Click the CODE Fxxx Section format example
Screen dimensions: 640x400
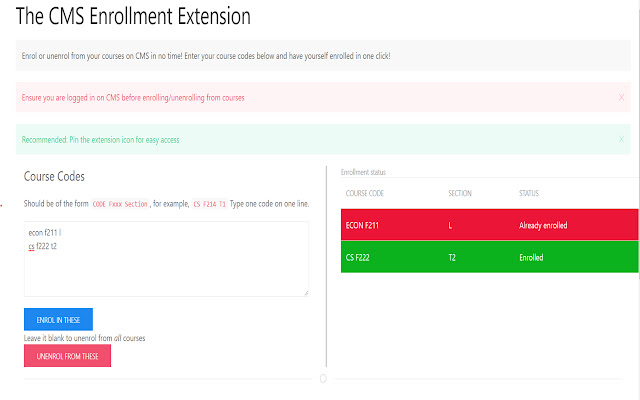click(120, 204)
